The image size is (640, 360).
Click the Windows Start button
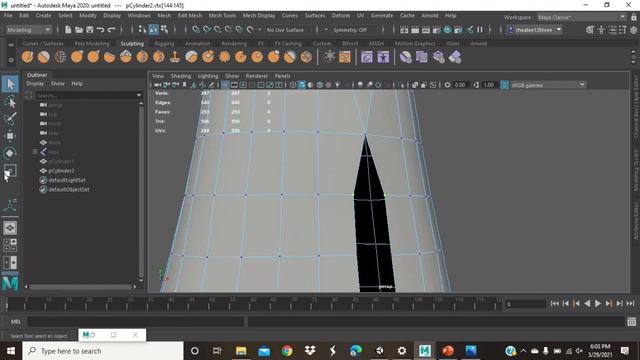11,351
